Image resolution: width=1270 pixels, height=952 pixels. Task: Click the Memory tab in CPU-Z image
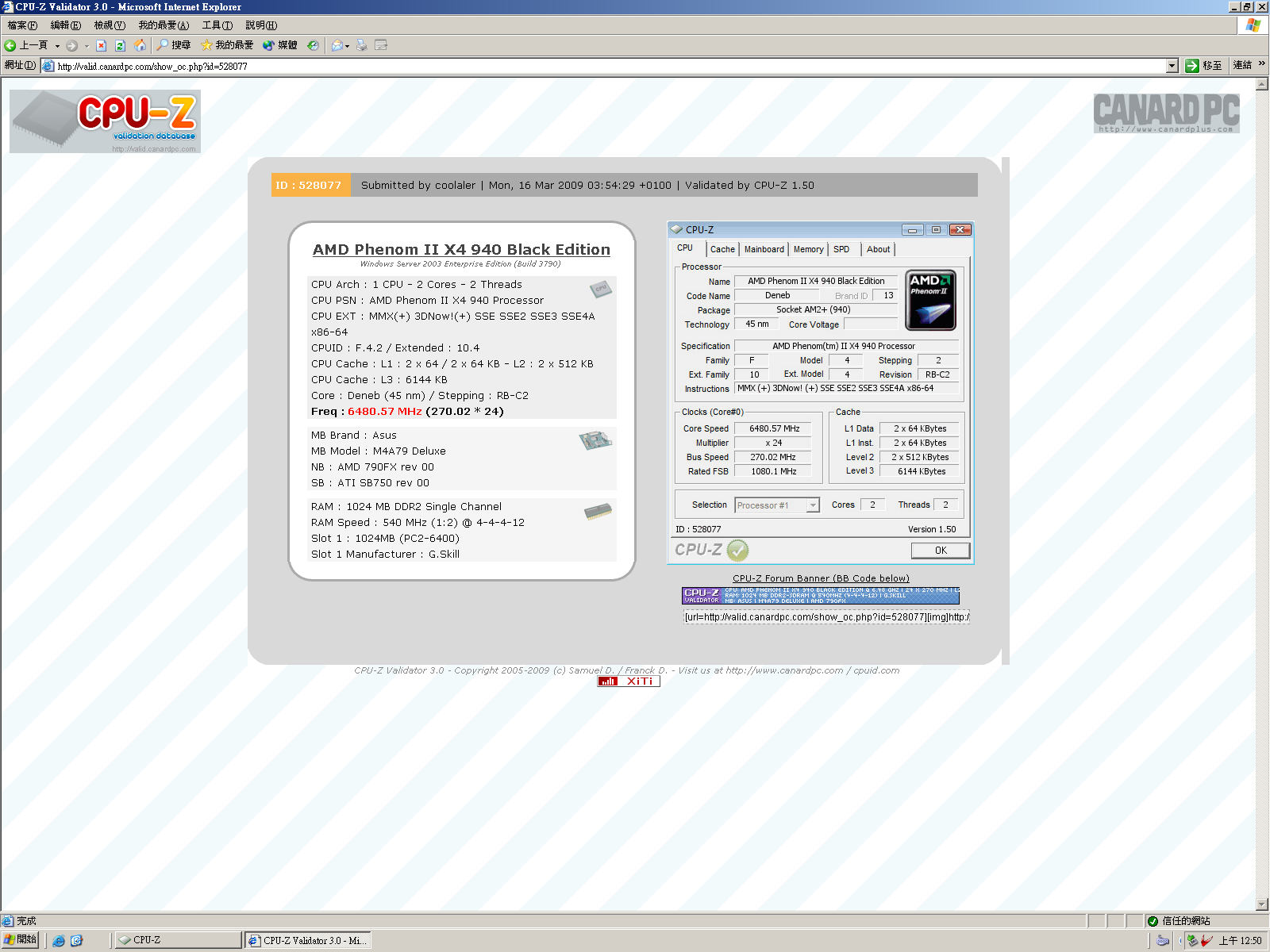coord(809,249)
